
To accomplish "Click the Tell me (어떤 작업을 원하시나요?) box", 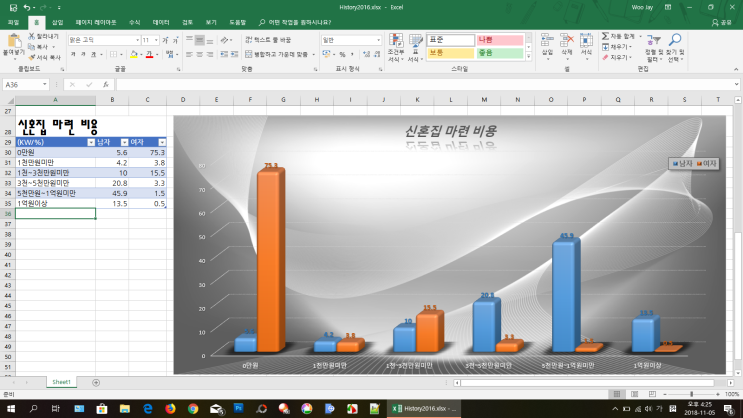I will (295, 22).
